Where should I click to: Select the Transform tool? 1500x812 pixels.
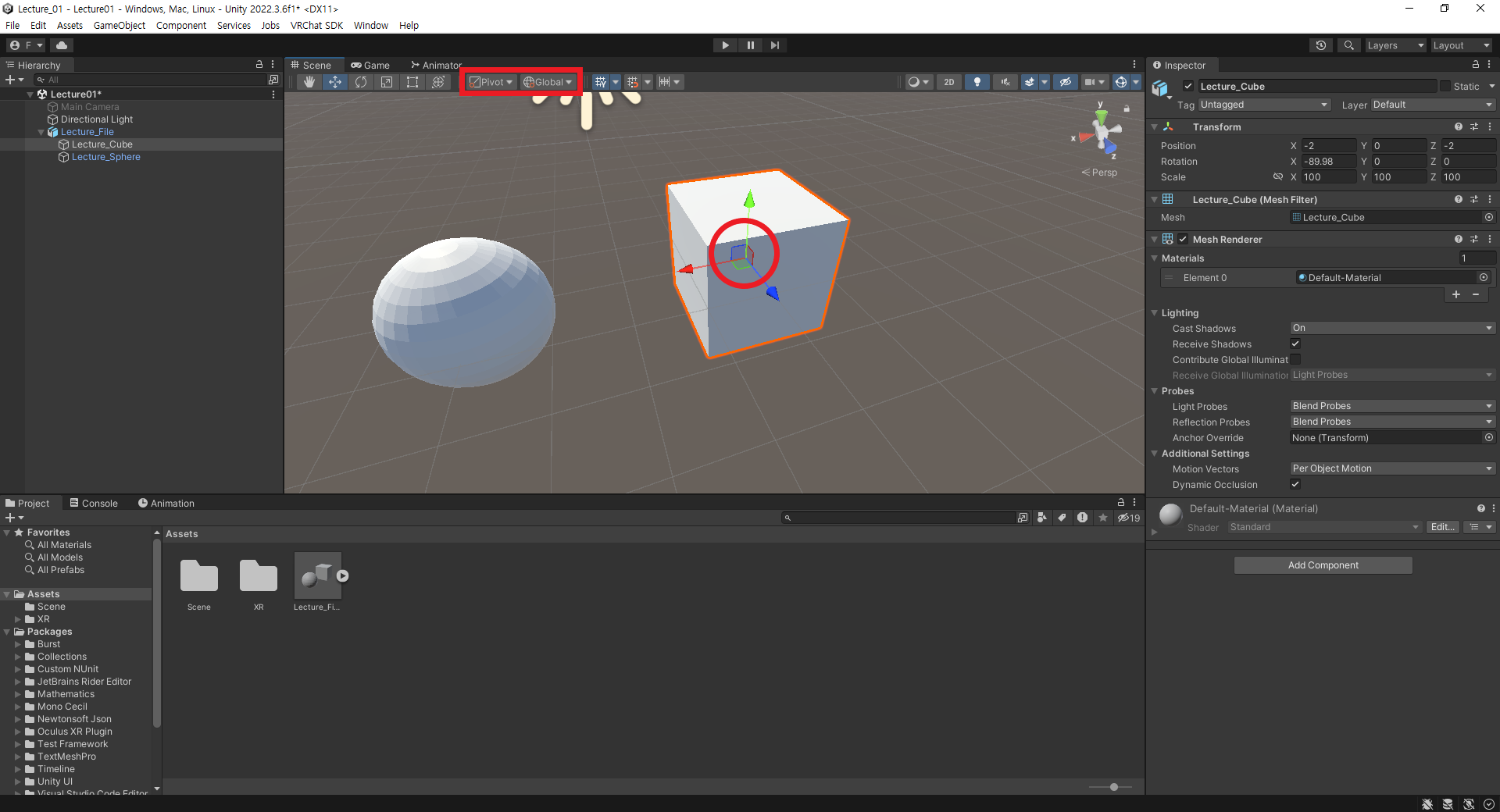pos(438,82)
